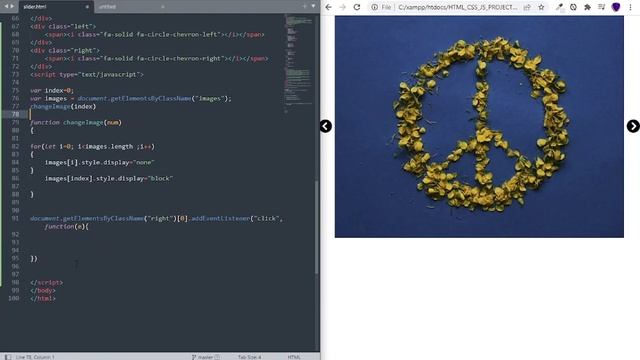Click images[i].style.display="none" line

click(x=100, y=162)
